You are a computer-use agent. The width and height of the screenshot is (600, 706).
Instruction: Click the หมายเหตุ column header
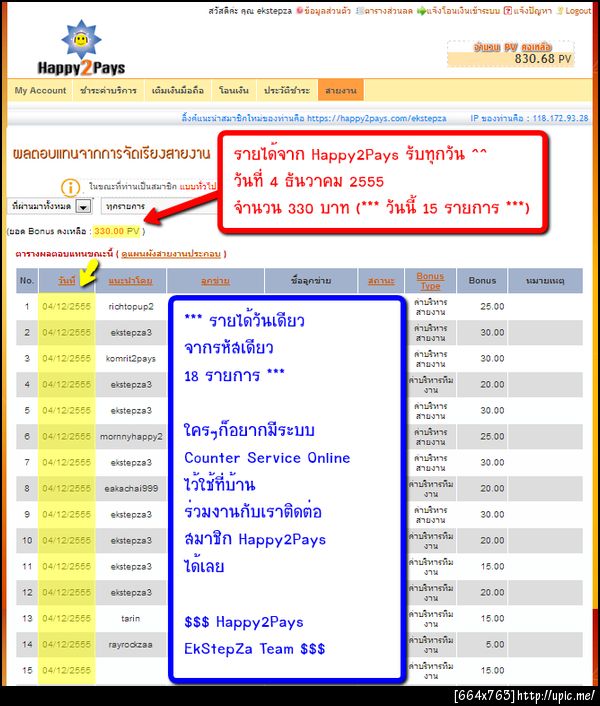click(545, 281)
